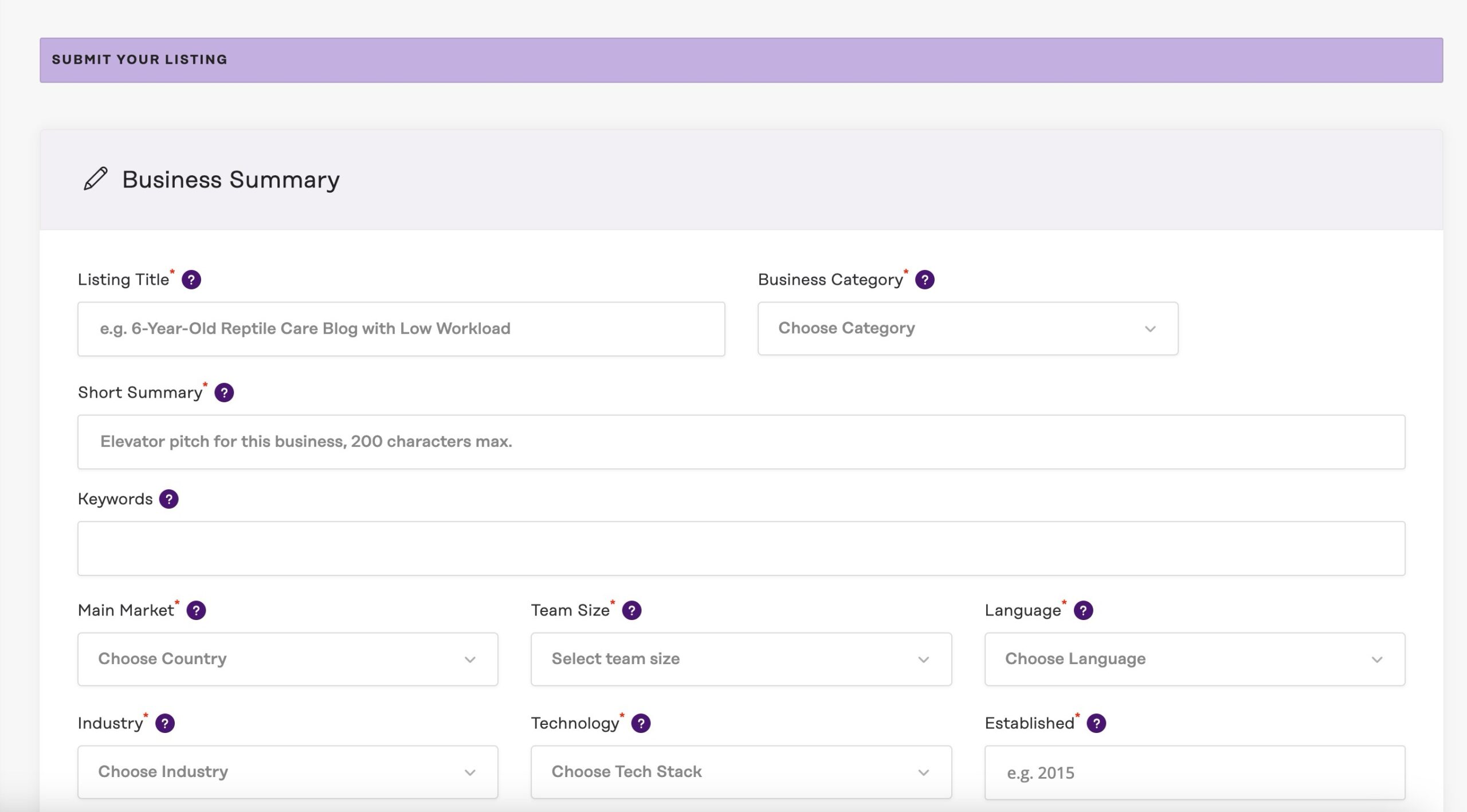This screenshot has width=1467, height=812.
Task: Click the Team Size label
Action: [x=570, y=610]
